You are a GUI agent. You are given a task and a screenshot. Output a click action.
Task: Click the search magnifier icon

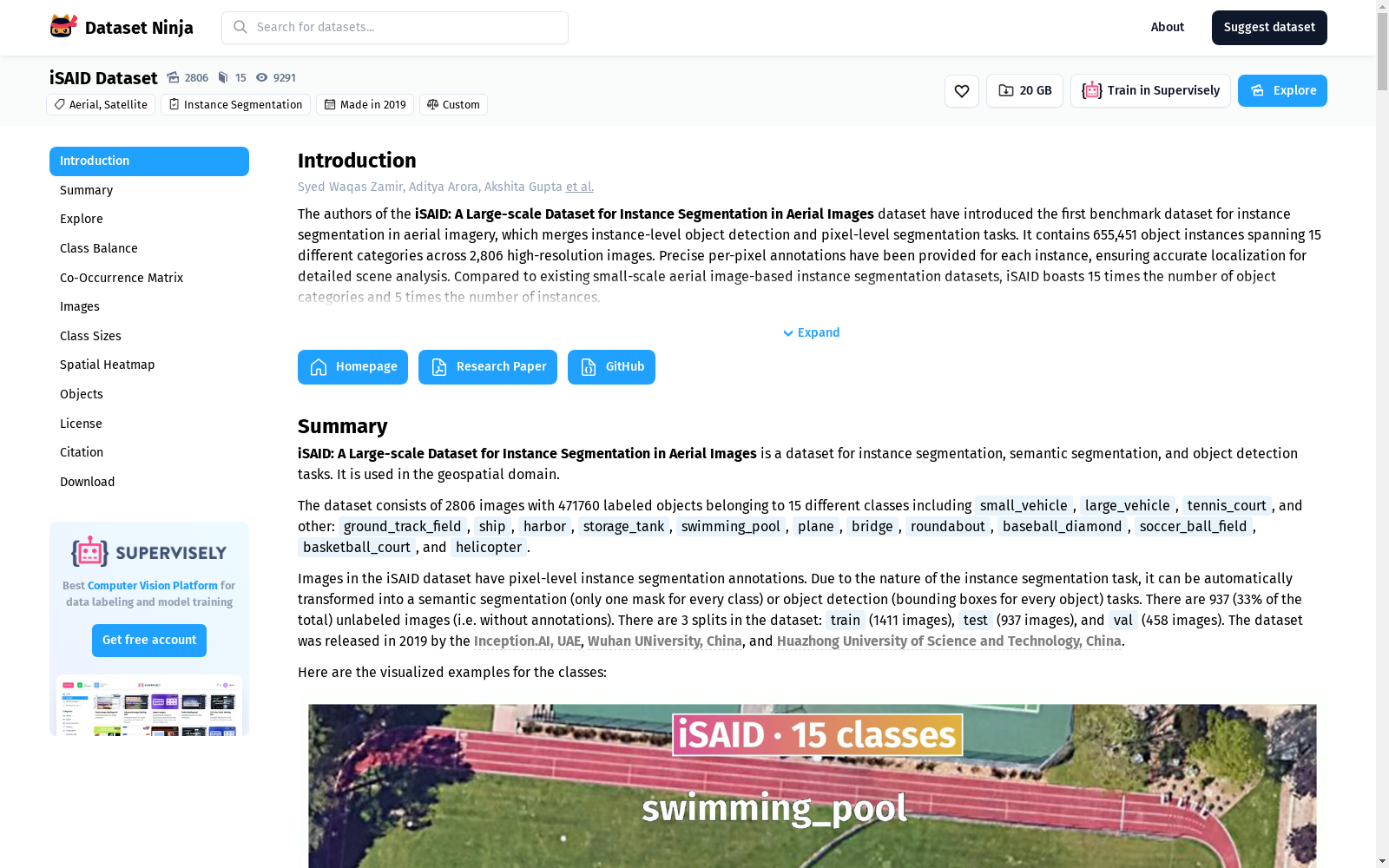click(x=240, y=27)
